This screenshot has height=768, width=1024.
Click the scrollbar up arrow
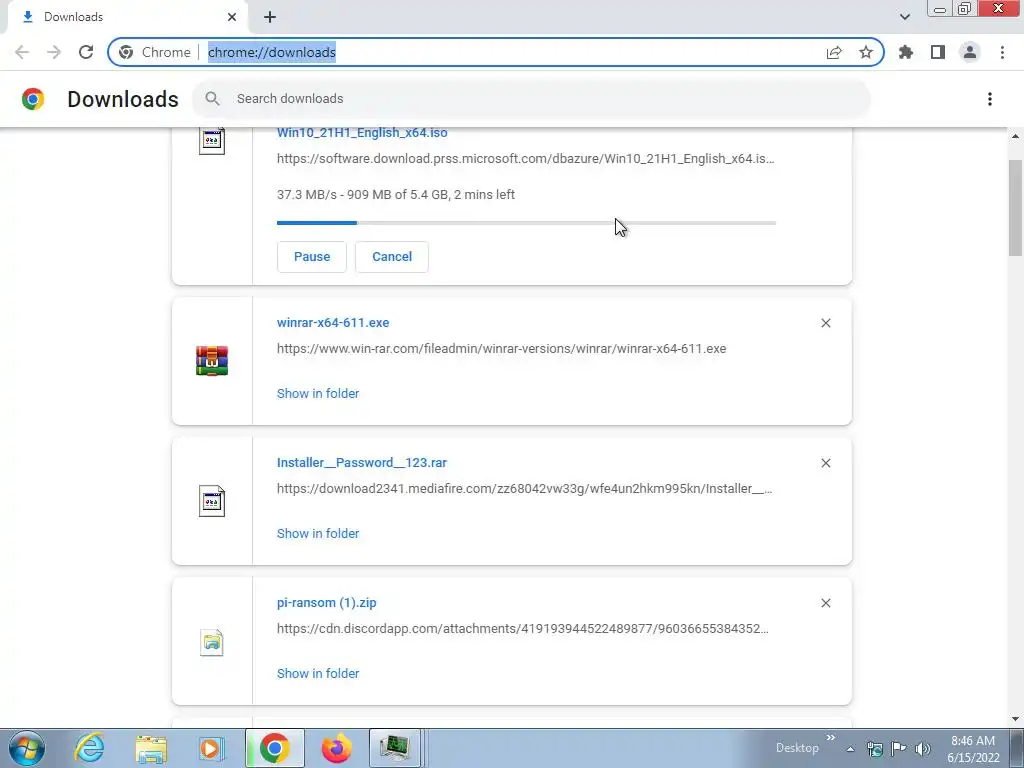coord(1016,136)
